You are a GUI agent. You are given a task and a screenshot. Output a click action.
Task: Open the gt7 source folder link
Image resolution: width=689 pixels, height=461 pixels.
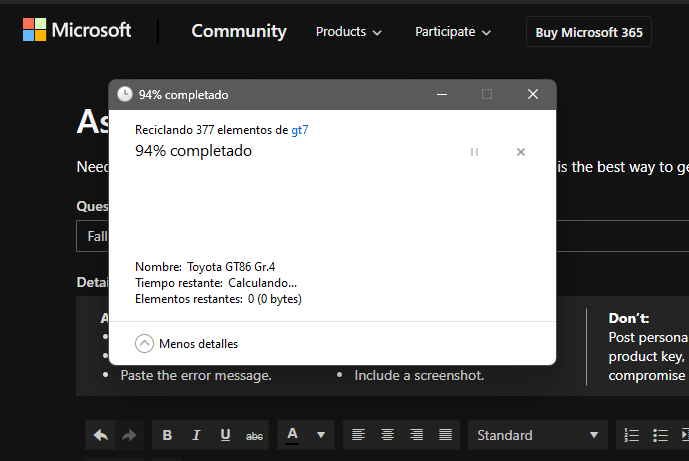pos(300,130)
